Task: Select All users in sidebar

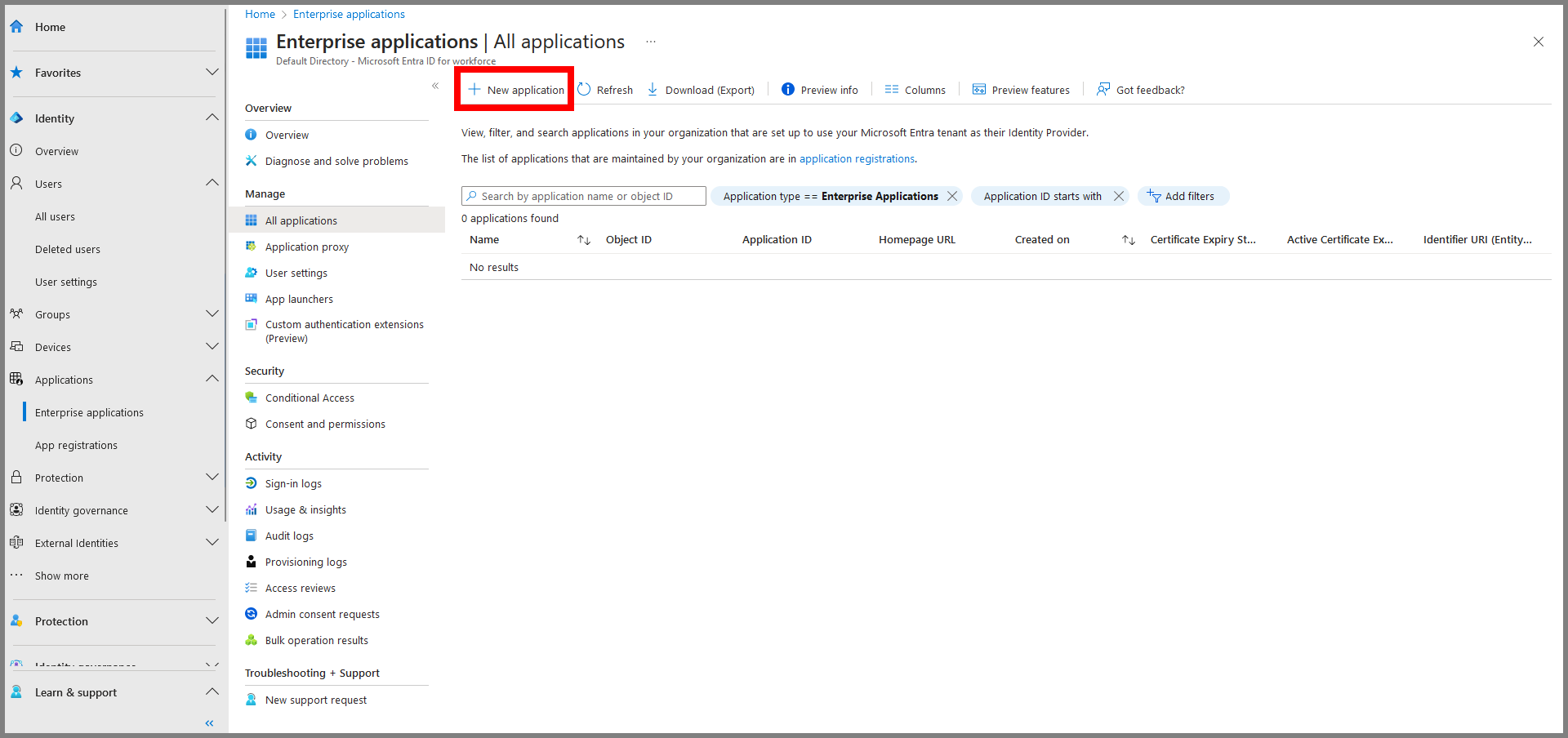Action: click(x=55, y=216)
